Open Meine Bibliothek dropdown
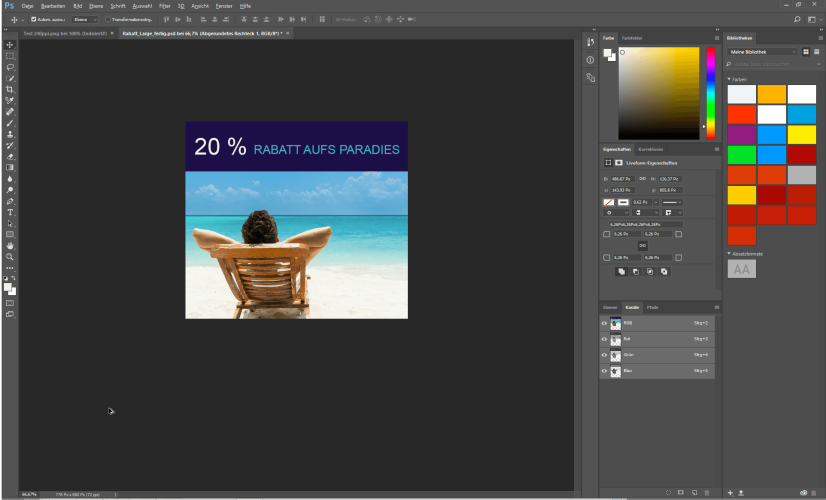 (762, 52)
